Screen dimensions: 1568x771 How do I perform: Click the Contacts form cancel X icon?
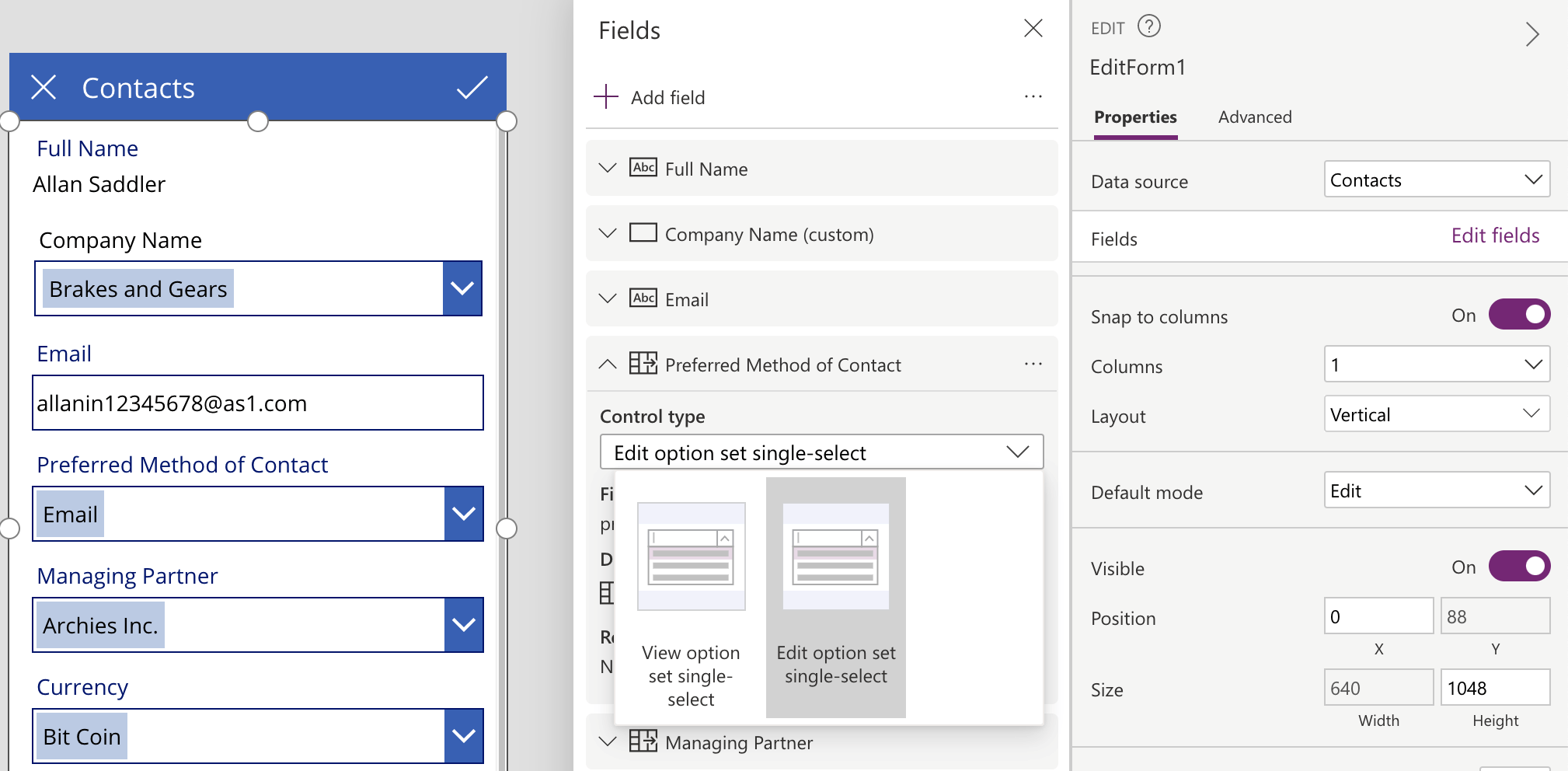point(44,88)
